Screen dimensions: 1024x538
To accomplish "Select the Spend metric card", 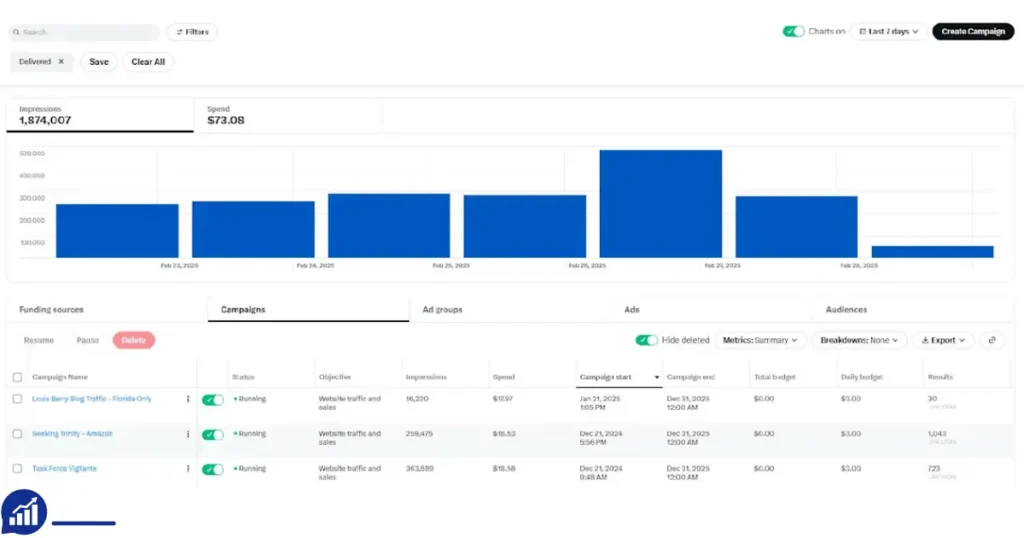I will coord(287,116).
